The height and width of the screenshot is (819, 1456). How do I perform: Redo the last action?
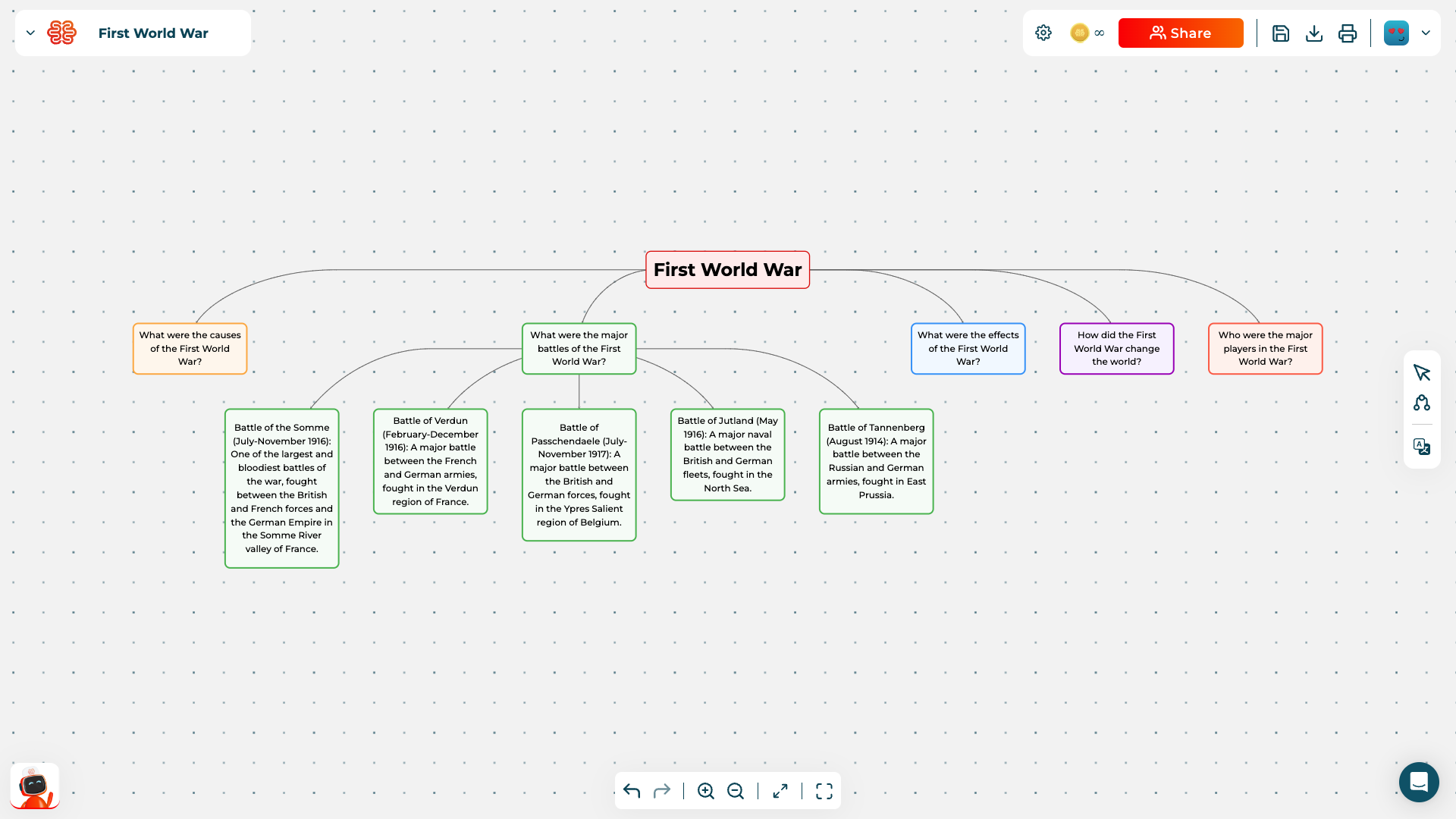point(661,790)
